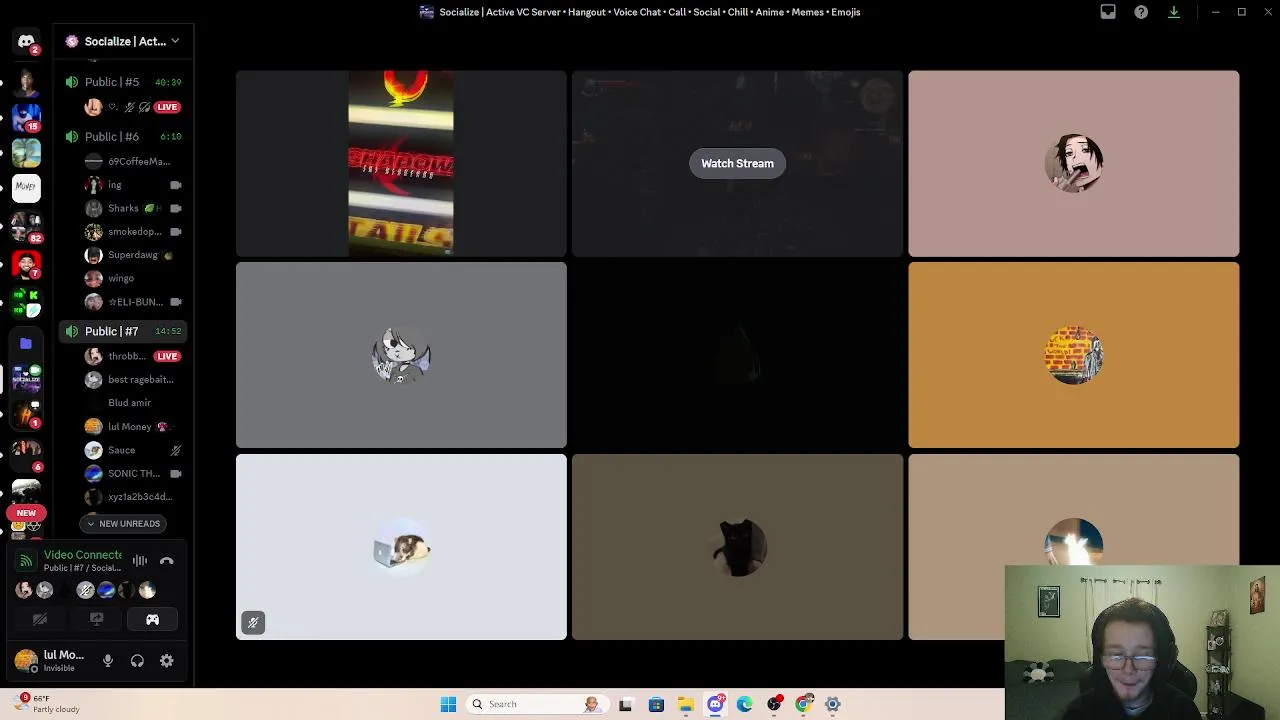Select user 69CoffeeMa in voice list
This screenshot has width=1280, height=720.
click(132, 161)
